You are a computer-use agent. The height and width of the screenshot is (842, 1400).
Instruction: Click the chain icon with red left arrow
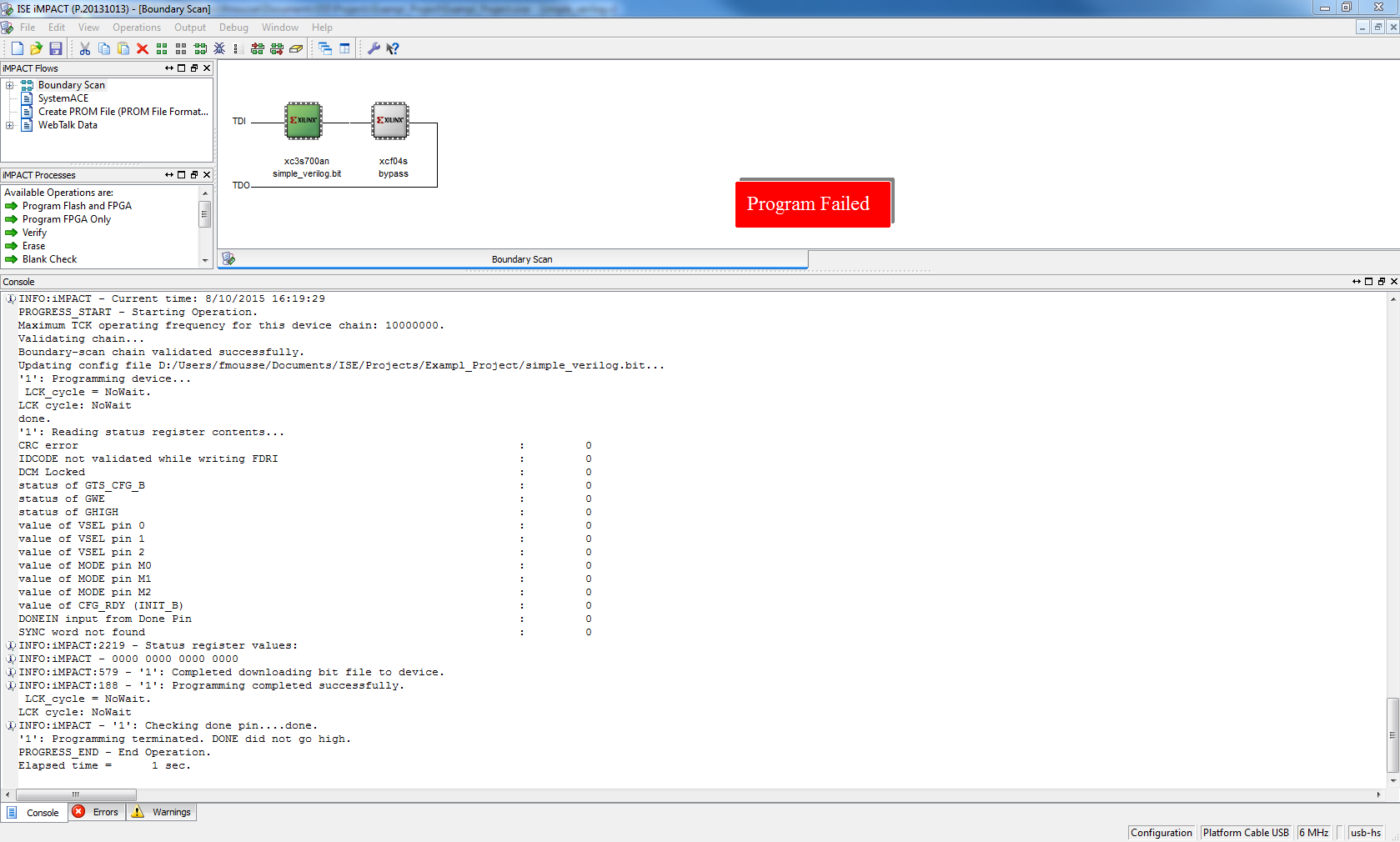click(x=258, y=49)
